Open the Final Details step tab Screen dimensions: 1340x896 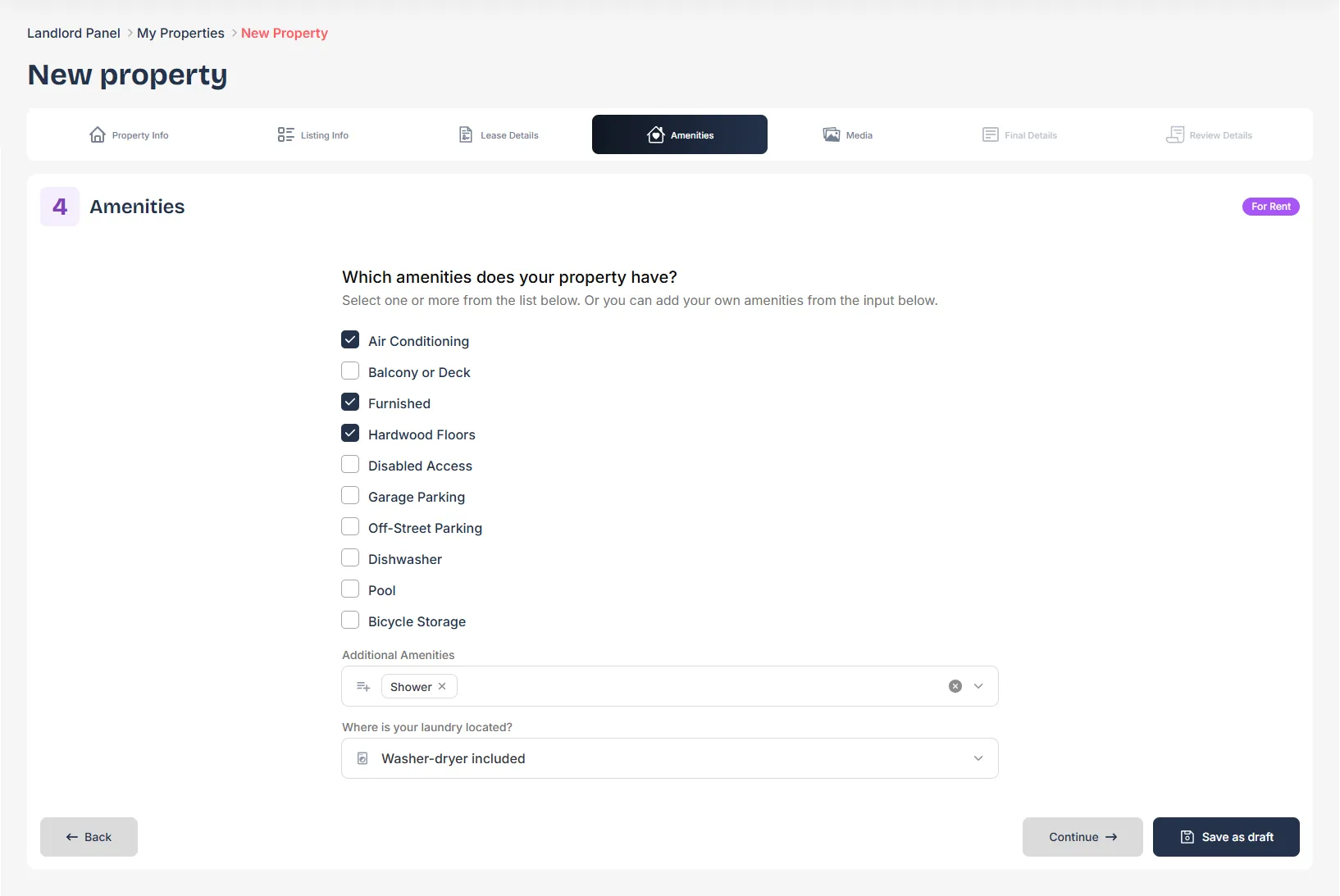pos(1019,134)
